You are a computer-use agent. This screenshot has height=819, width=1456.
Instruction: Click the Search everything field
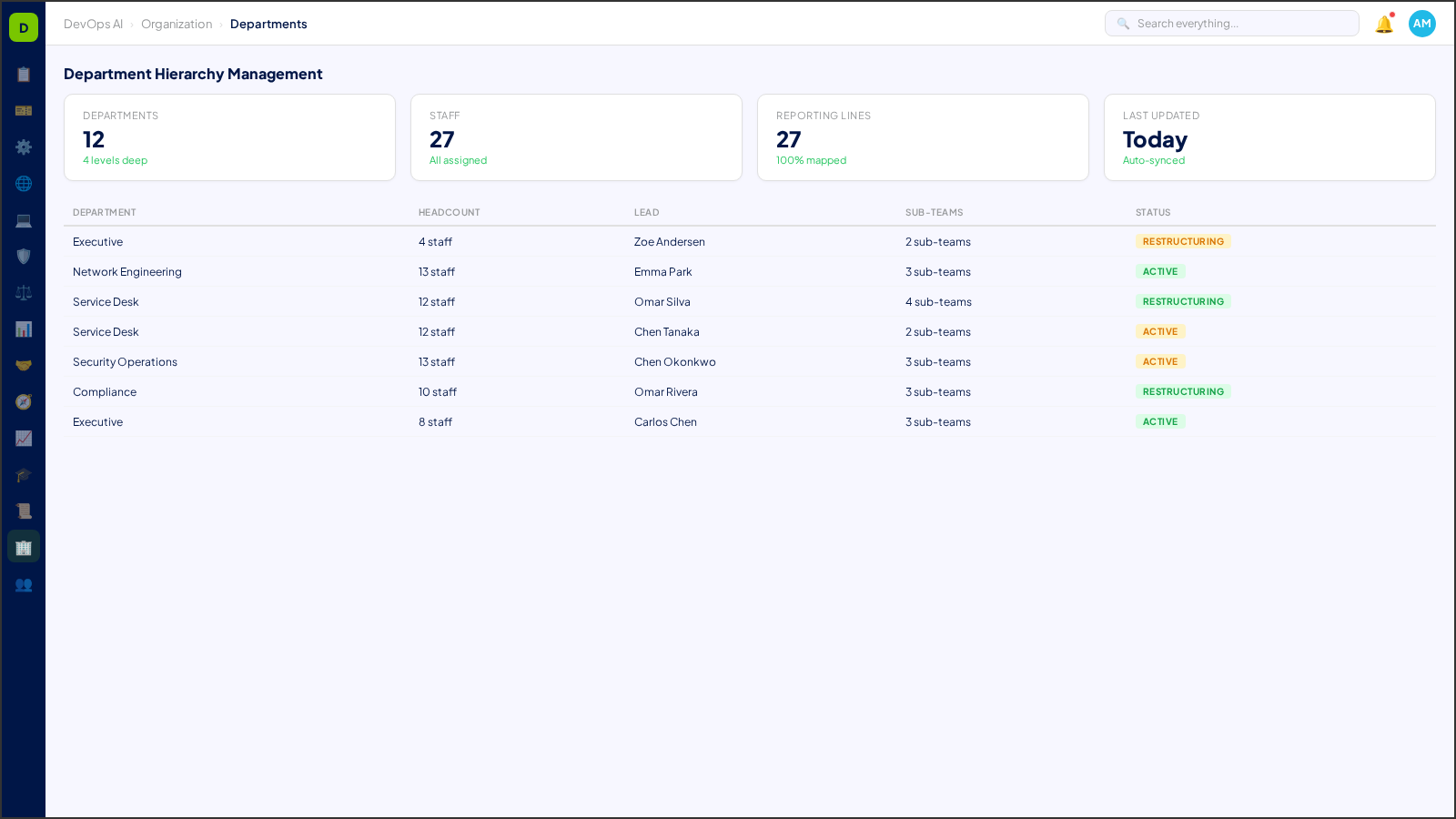coord(1232,23)
